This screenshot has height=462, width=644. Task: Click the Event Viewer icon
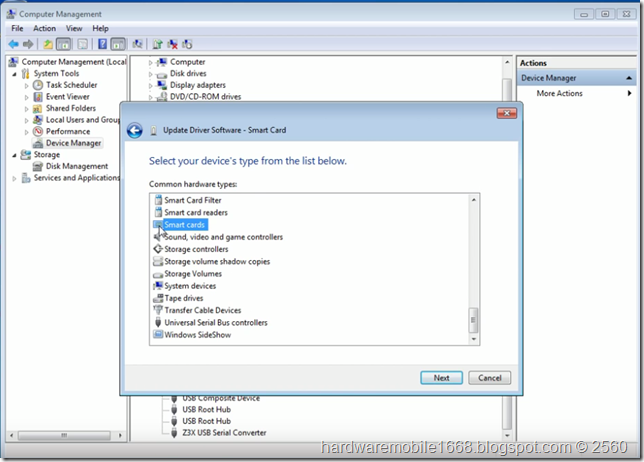point(38,97)
